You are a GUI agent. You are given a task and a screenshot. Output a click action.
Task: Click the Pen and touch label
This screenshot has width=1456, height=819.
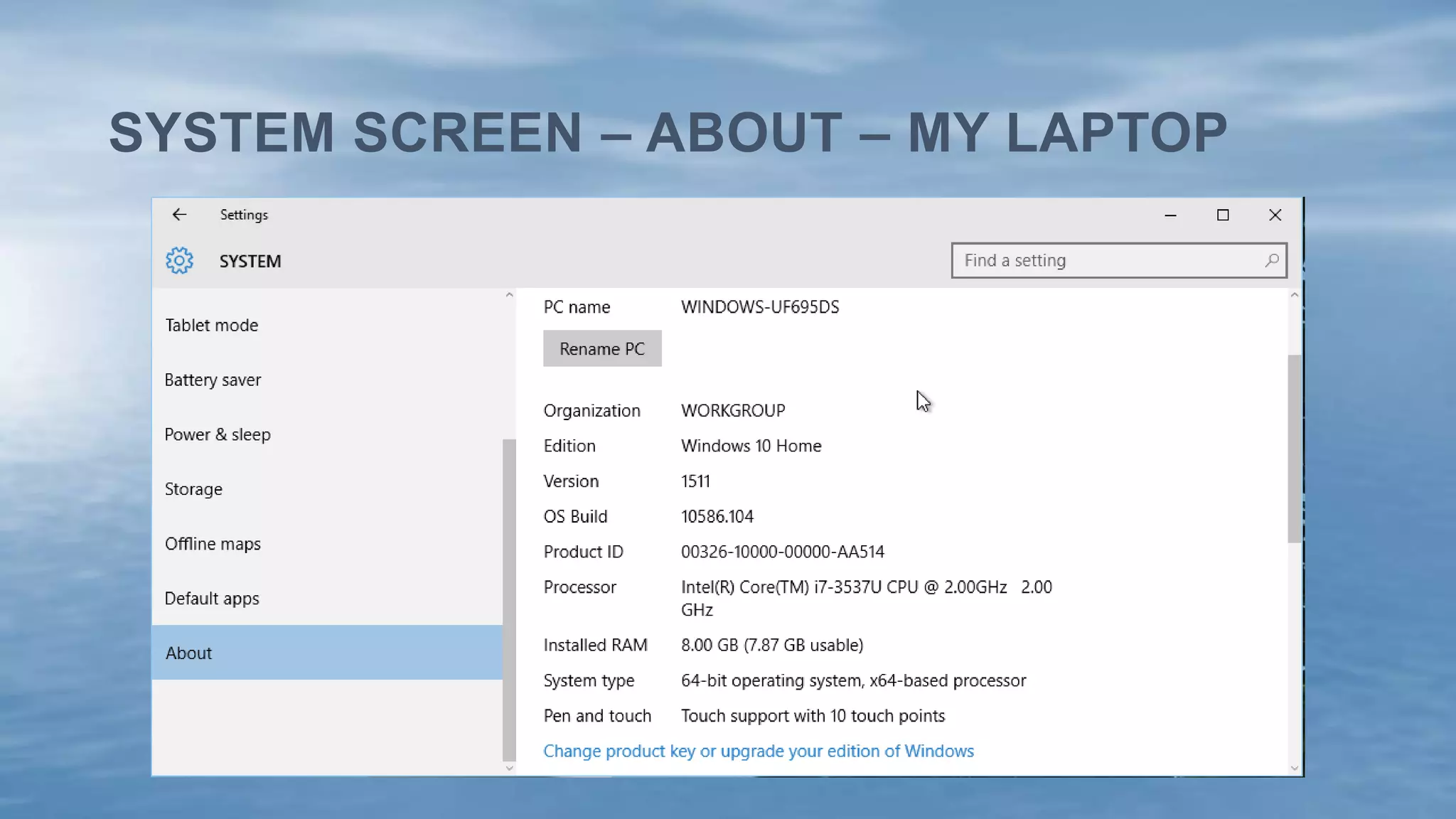click(597, 716)
